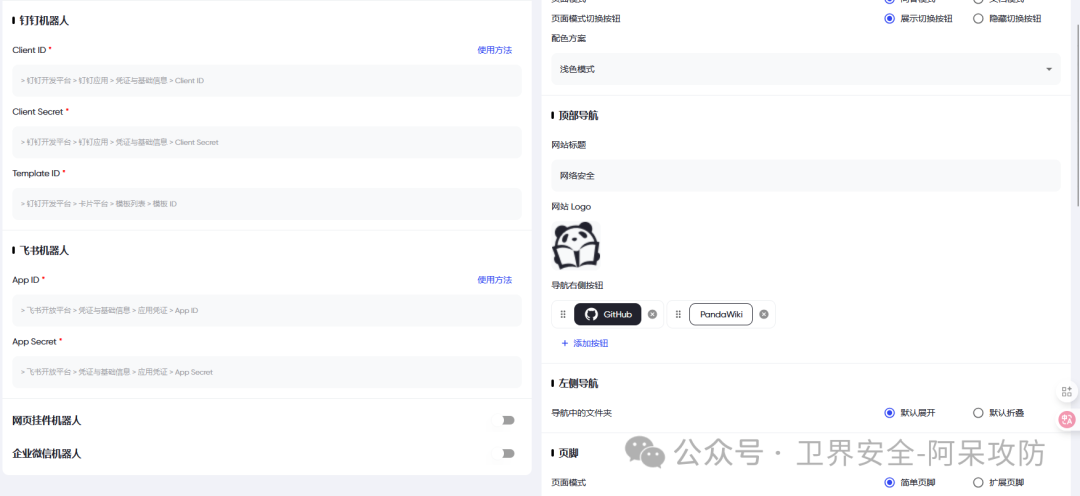This screenshot has height=496, width=1080.
Task: Click the 导航右侧按钮 label
Action: [577, 285]
